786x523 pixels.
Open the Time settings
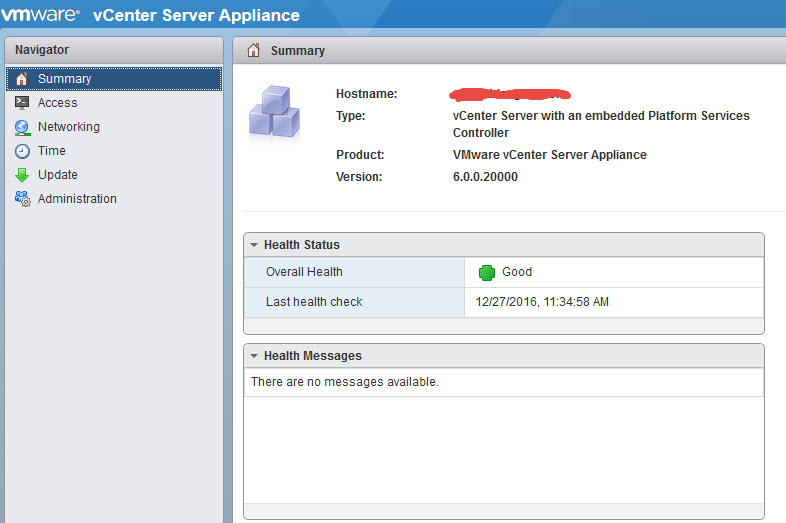pyautogui.click(x=114, y=151)
